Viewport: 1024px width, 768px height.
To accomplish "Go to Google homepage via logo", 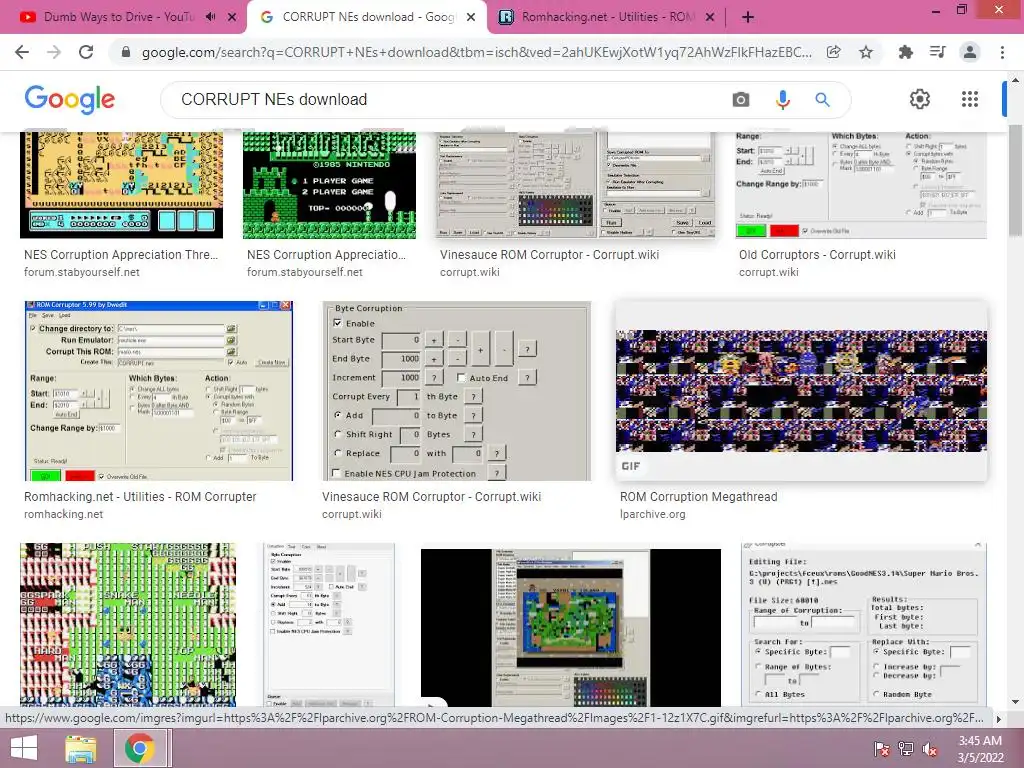I will point(69,99).
